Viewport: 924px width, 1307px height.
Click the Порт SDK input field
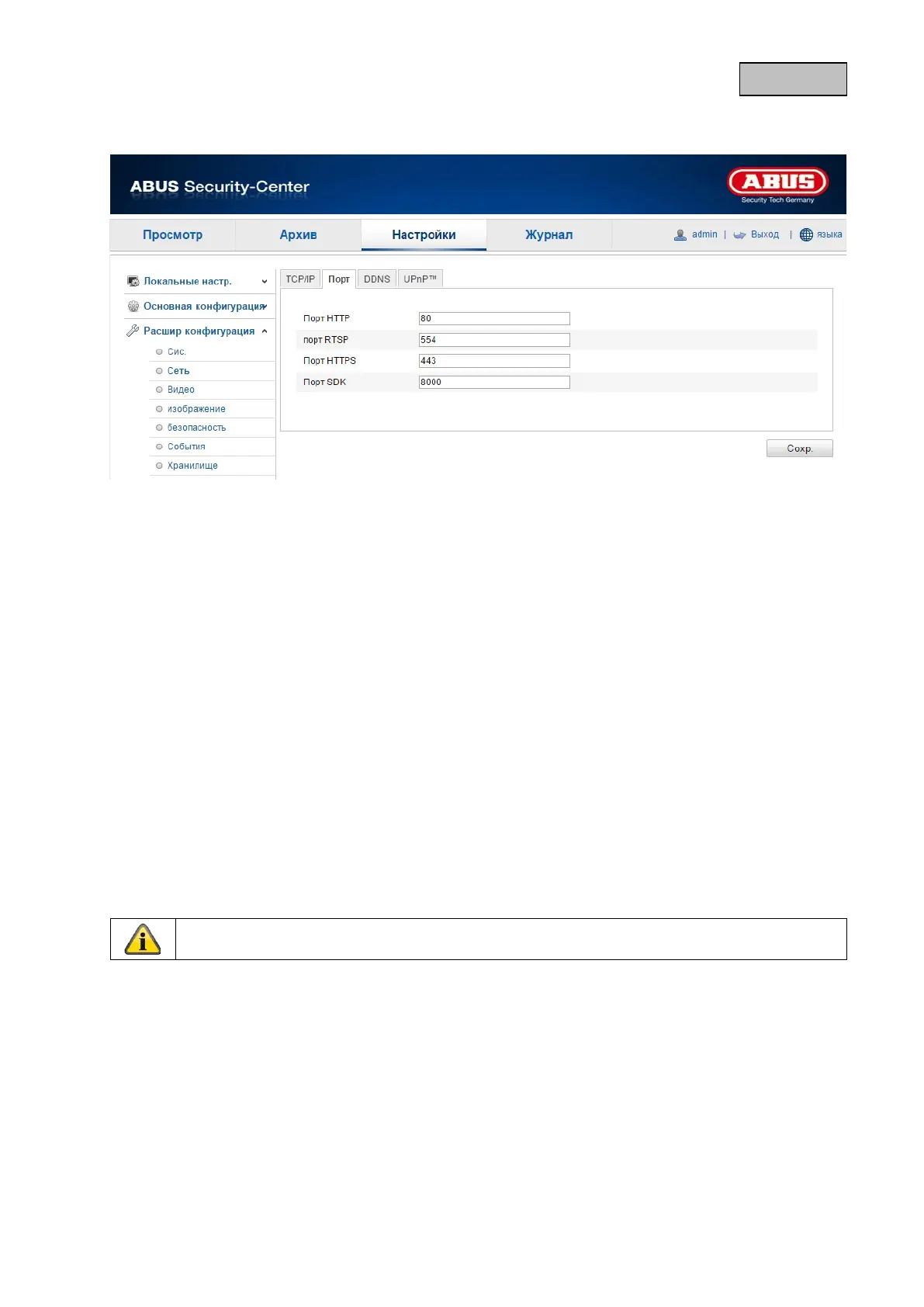click(x=494, y=382)
